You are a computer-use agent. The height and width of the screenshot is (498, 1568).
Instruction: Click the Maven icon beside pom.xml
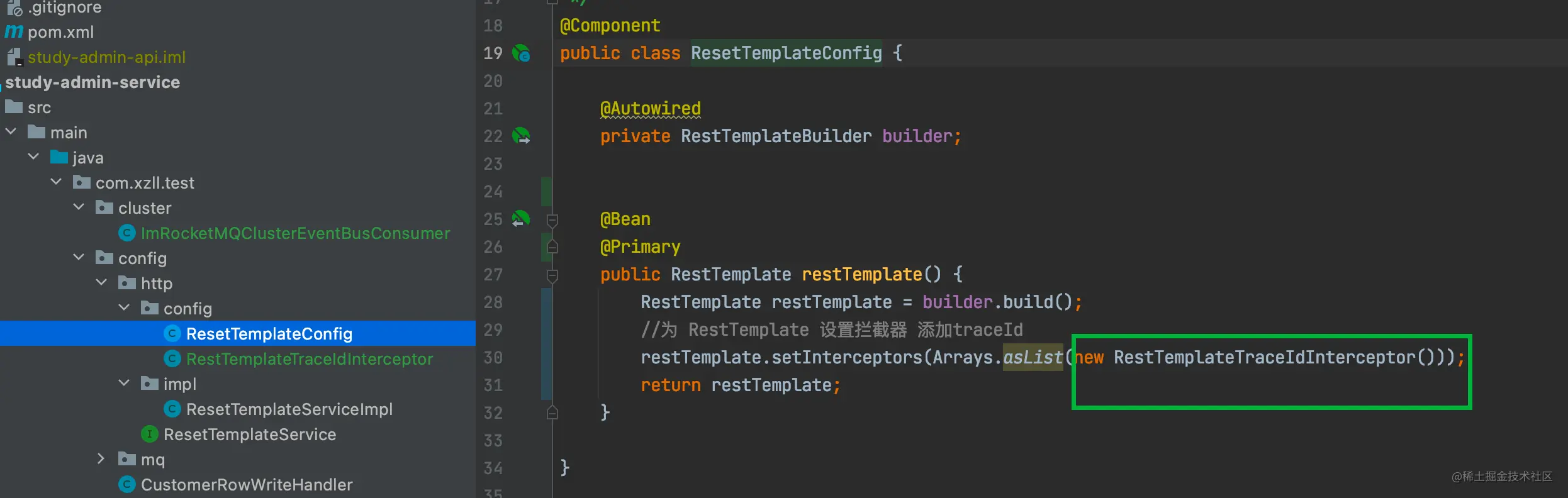14,31
